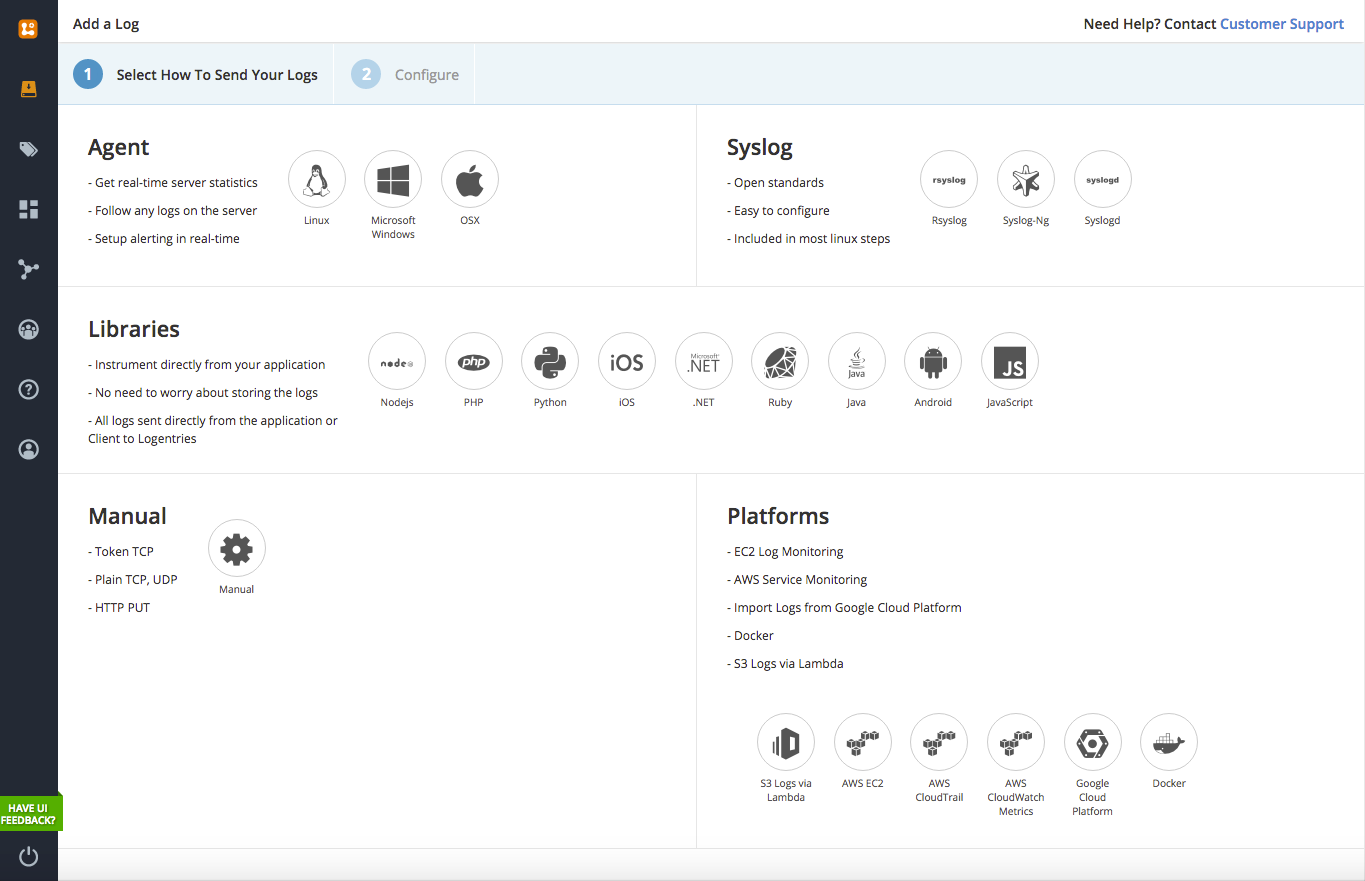1365x881 pixels.
Task: Select S3 Logs via Lambda platform
Action: pyautogui.click(x=786, y=743)
